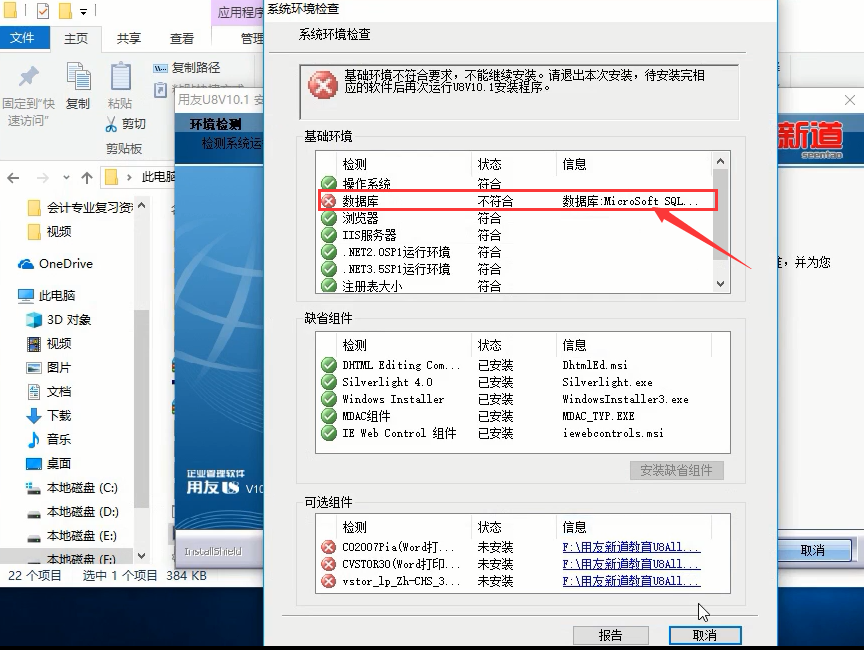The width and height of the screenshot is (864, 650).
Task: Click the check icon for .NET2.0SP1运行环境
Action: 329,252
